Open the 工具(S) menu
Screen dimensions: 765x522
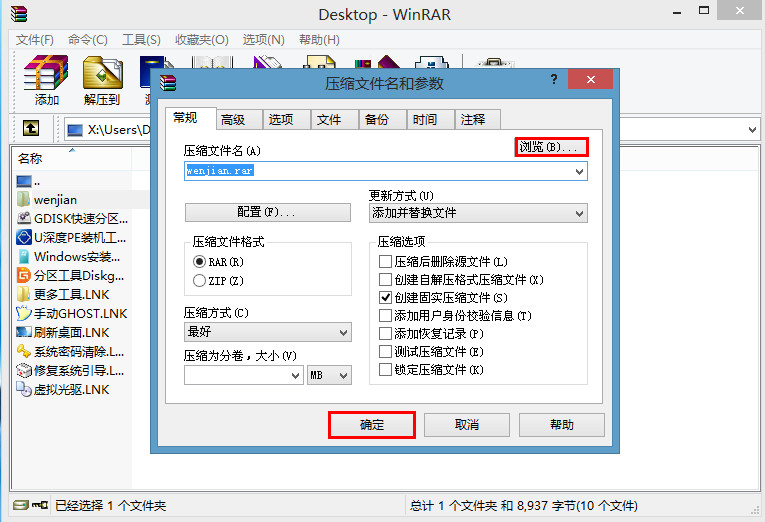coord(141,40)
